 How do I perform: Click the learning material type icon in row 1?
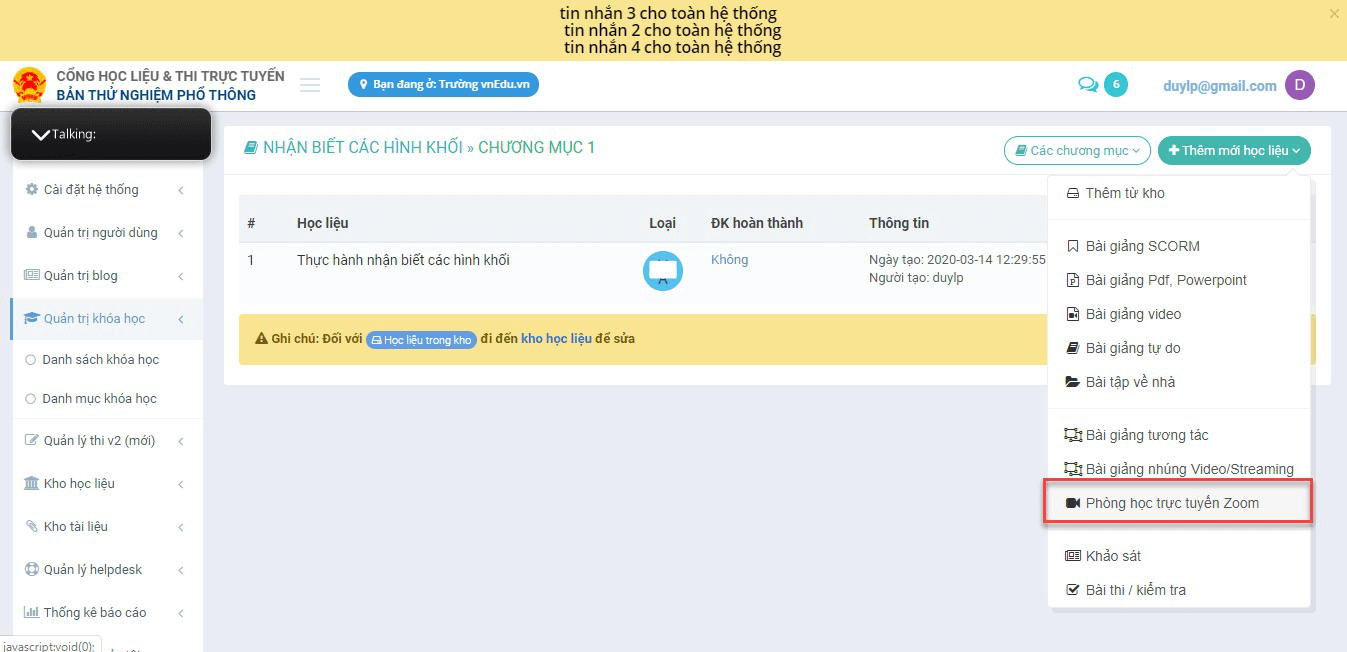(662, 270)
